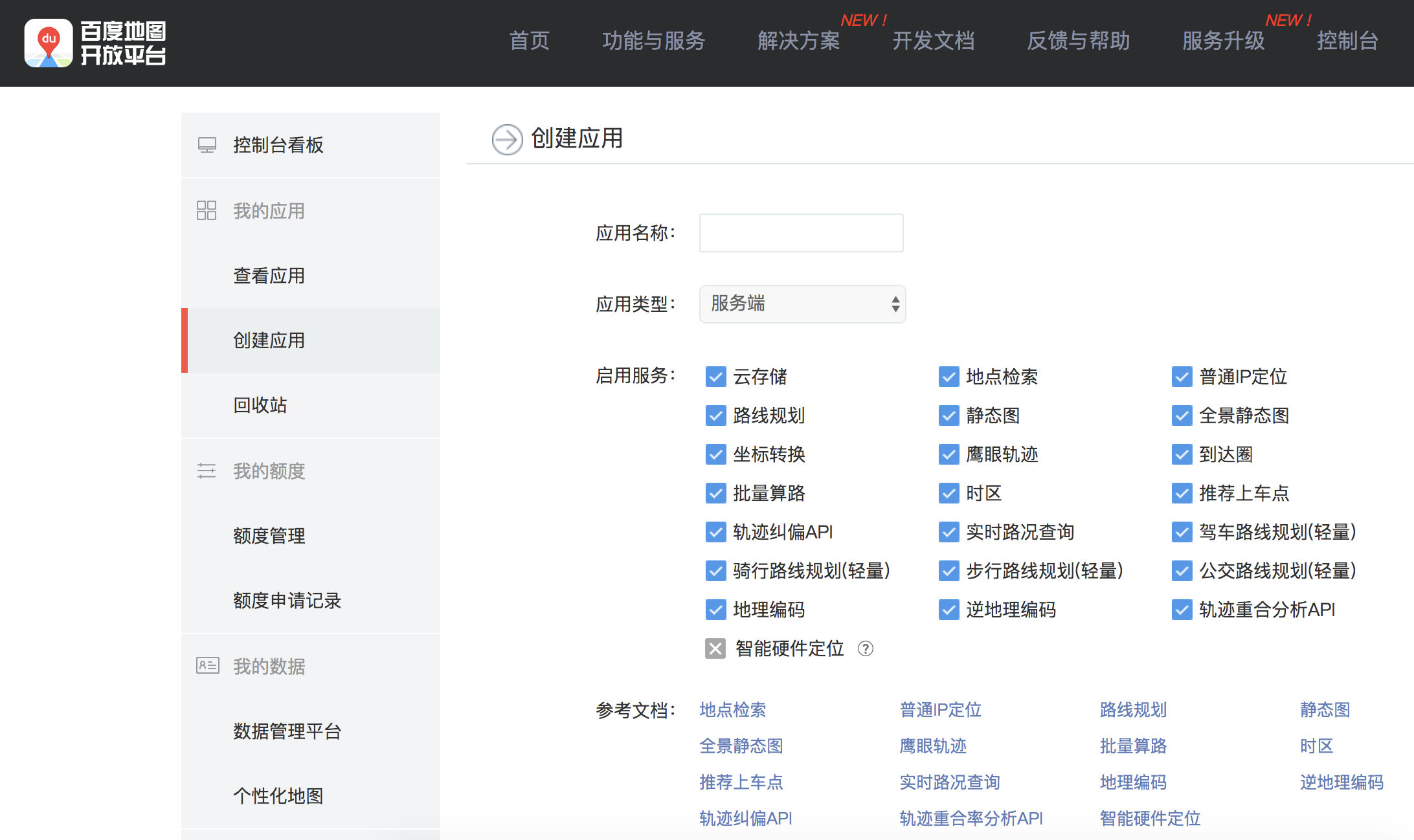
Task: Open the 路线规划 reference doc link
Action: [1134, 710]
